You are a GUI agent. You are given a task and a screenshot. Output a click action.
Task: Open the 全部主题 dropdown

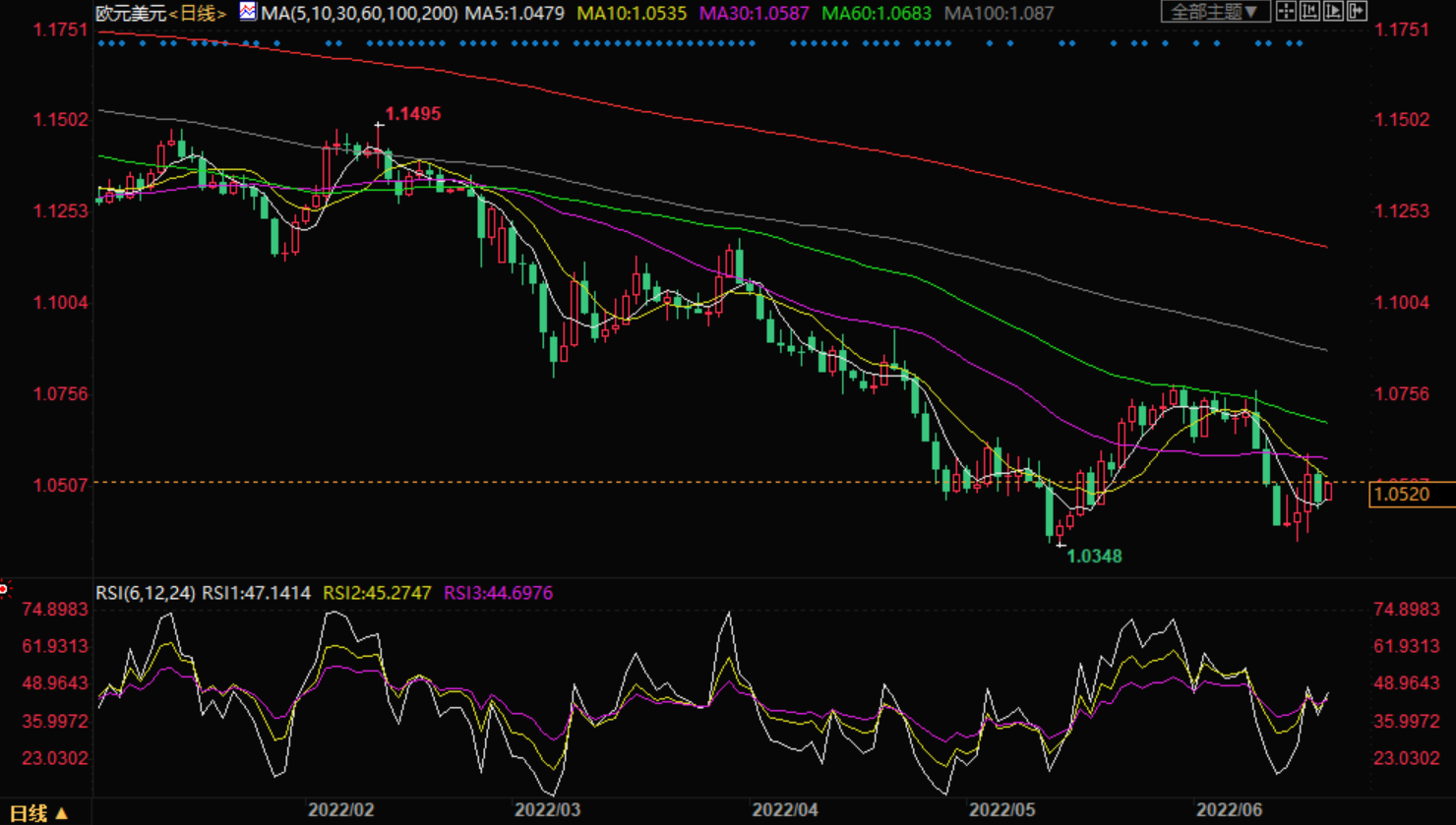(x=1214, y=12)
